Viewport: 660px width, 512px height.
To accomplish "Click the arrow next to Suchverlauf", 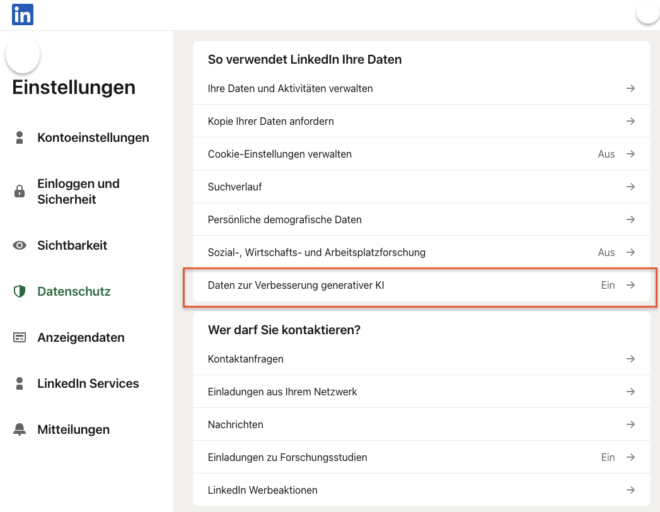I will (630, 187).
